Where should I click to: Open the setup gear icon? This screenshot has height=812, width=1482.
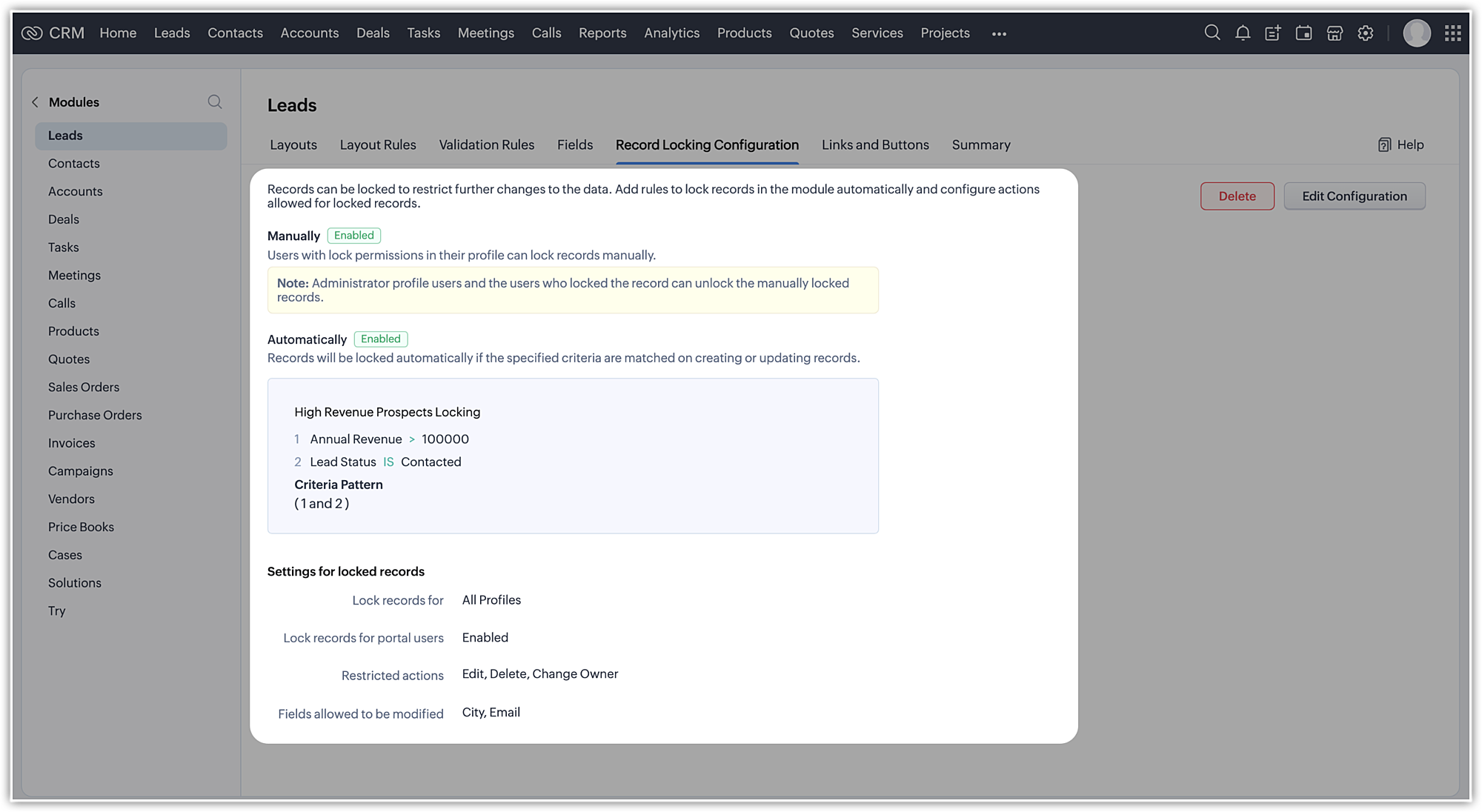[x=1366, y=33]
